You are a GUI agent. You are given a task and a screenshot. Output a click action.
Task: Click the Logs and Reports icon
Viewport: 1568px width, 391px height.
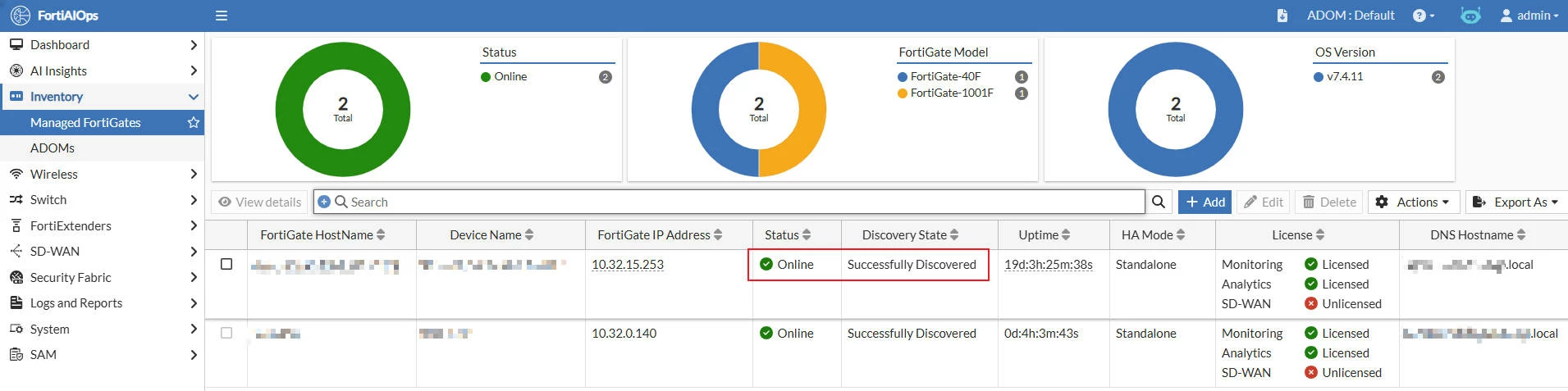click(16, 303)
